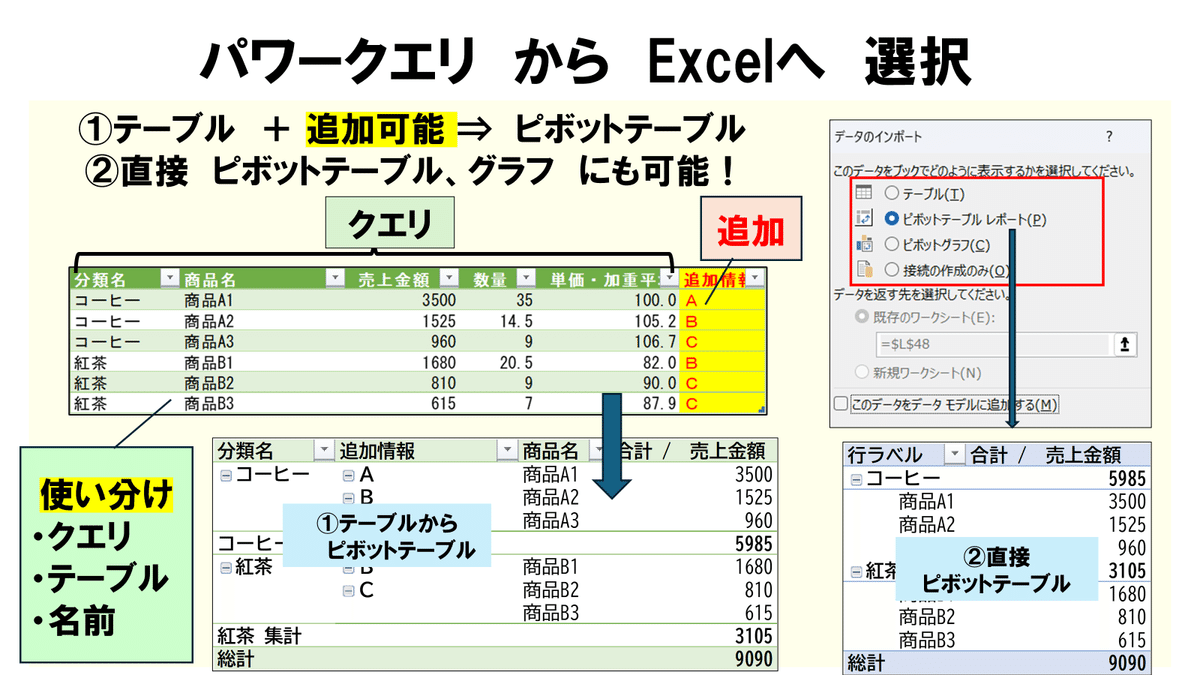Click the =$L$48 cell reference field
The image size is (1200, 675).
[991, 344]
